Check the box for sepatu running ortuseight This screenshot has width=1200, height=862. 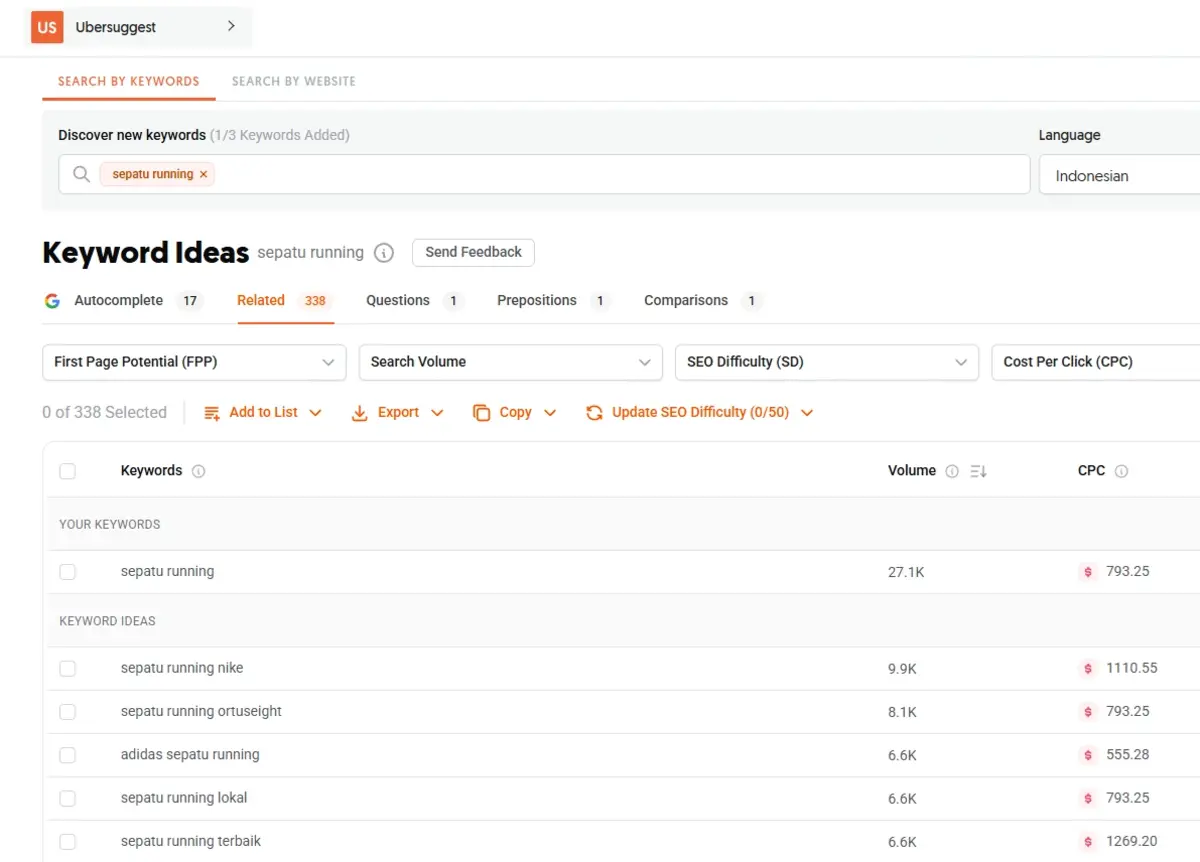[x=67, y=712]
